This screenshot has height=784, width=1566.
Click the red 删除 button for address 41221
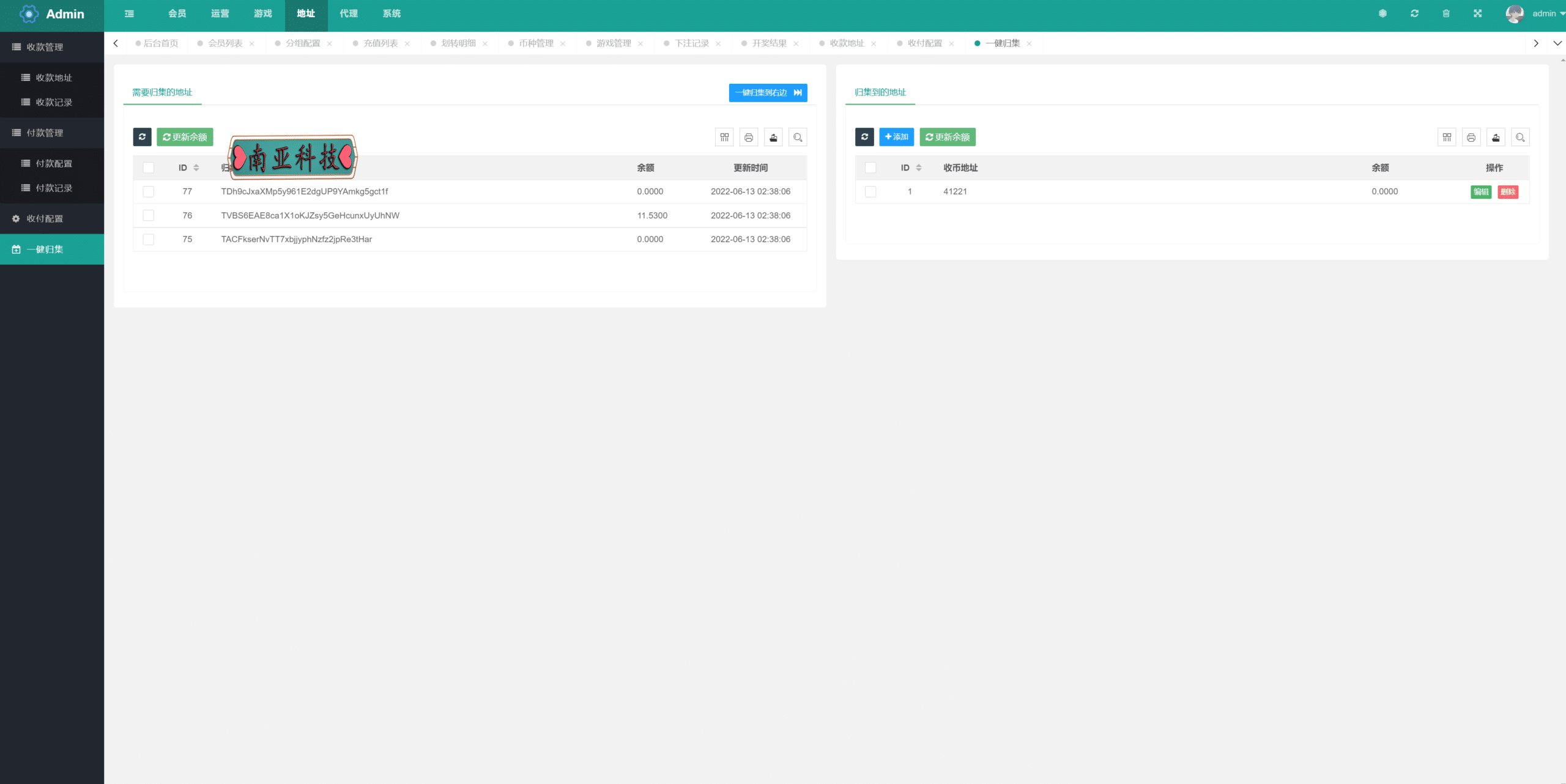[x=1508, y=192]
